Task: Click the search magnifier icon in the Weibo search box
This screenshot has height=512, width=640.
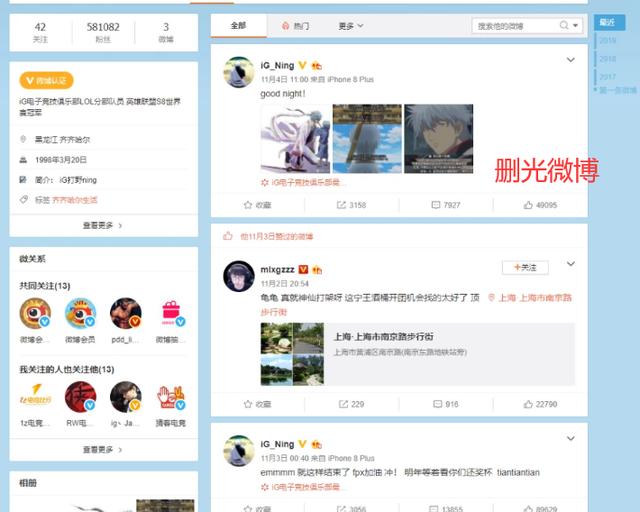Action: click(x=564, y=25)
